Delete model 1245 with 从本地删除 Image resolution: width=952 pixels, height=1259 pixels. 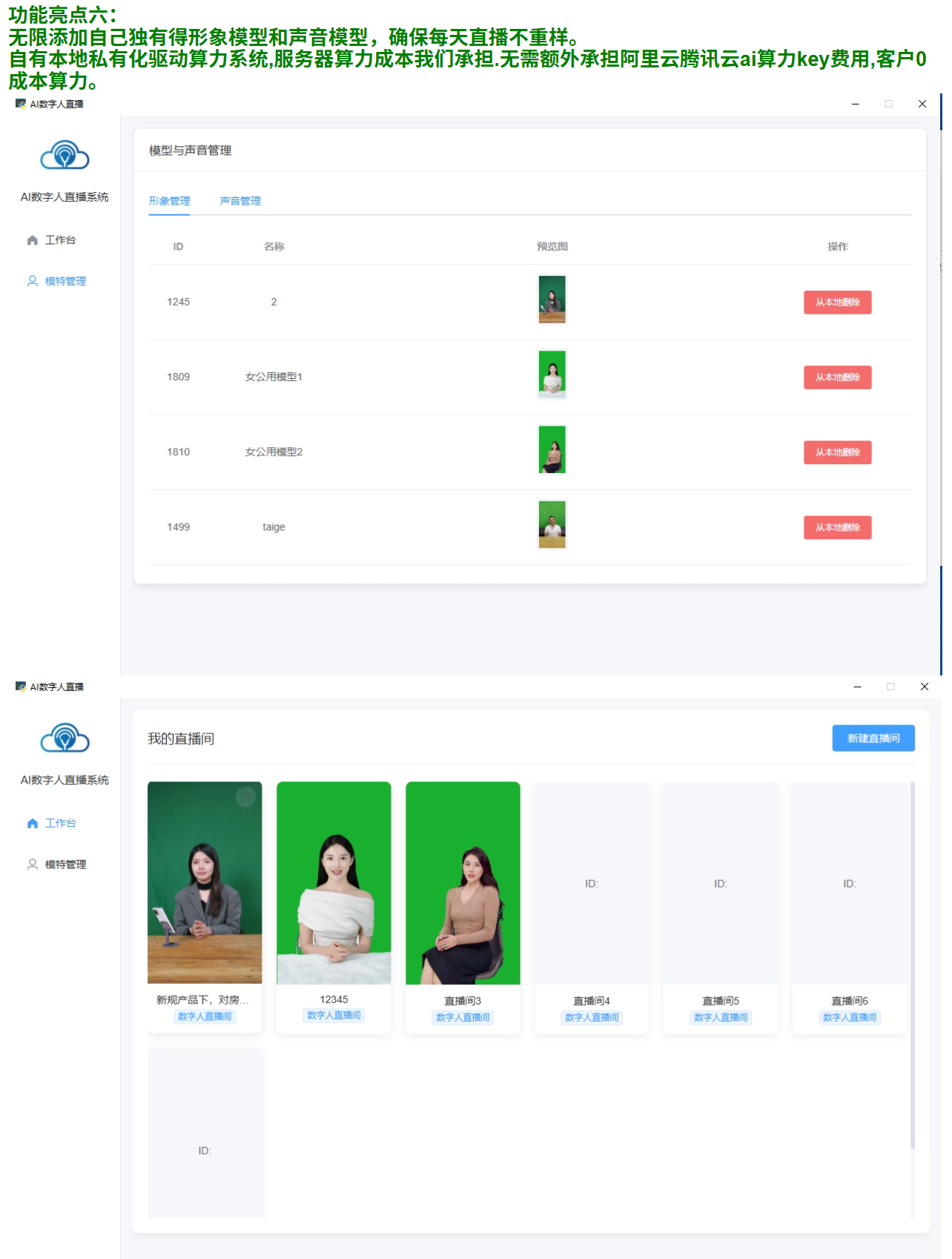tap(837, 303)
